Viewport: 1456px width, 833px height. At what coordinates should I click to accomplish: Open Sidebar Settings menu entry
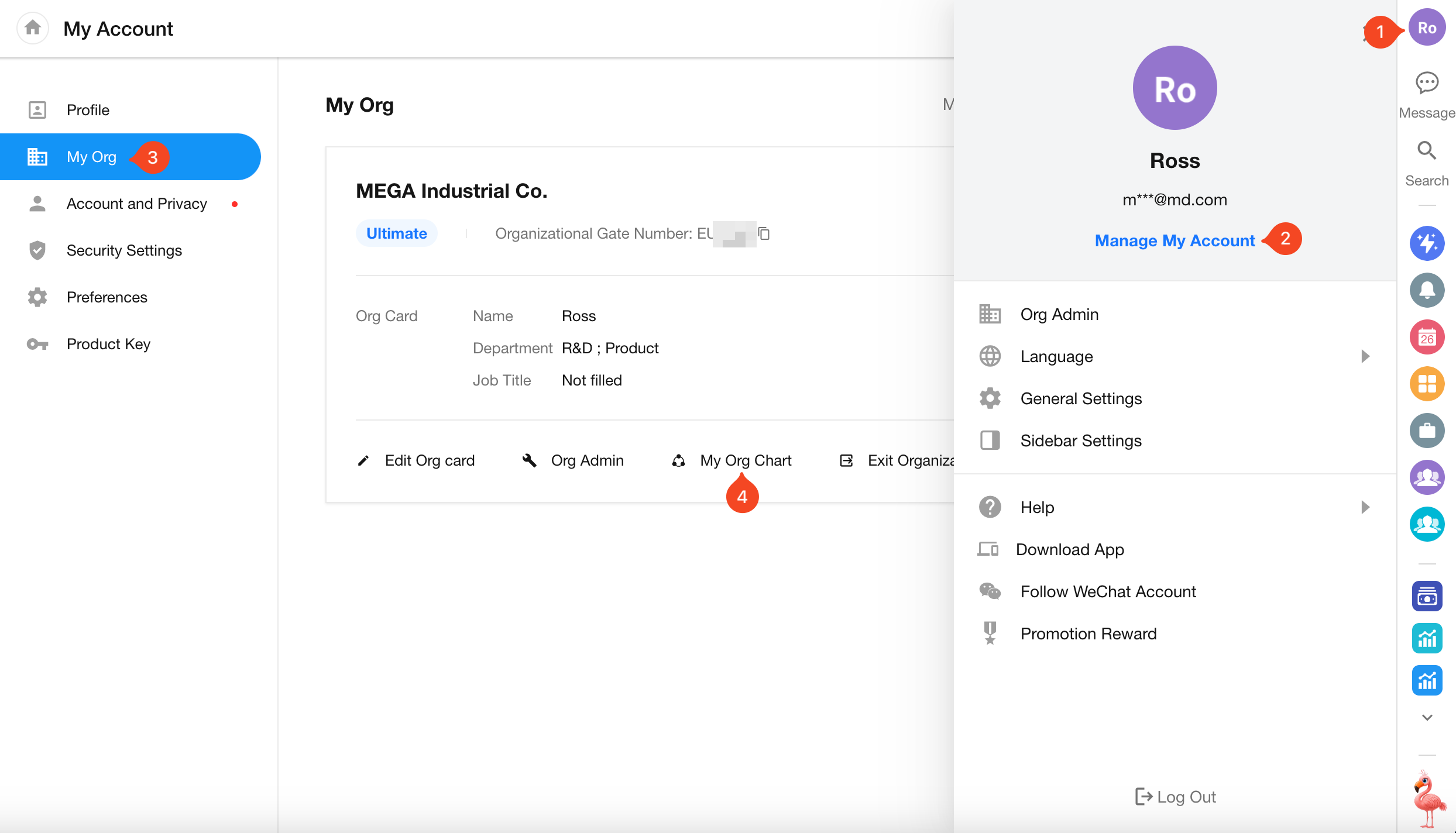coord(1080,440)
